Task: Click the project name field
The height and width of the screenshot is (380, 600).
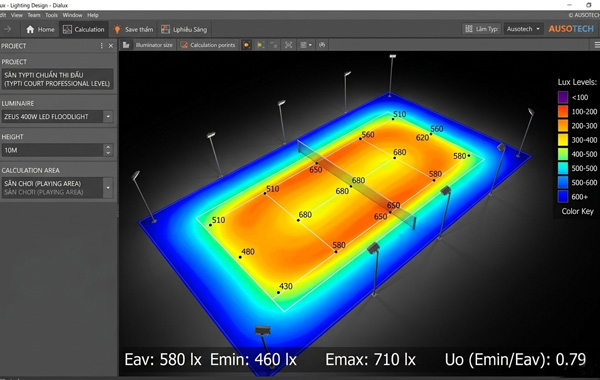Action: click(x=57, y=79)
